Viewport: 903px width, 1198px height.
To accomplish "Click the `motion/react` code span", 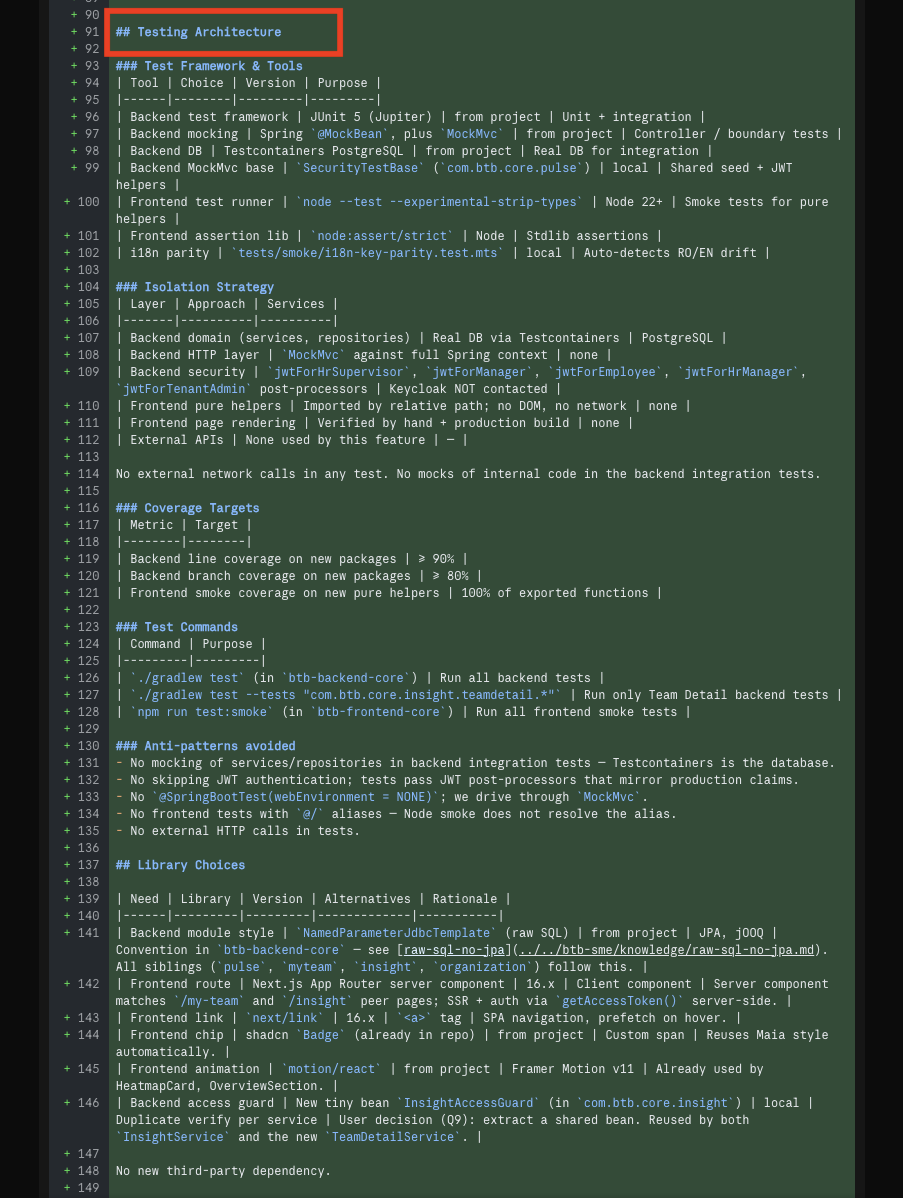I will click(x=332, y=1069).
